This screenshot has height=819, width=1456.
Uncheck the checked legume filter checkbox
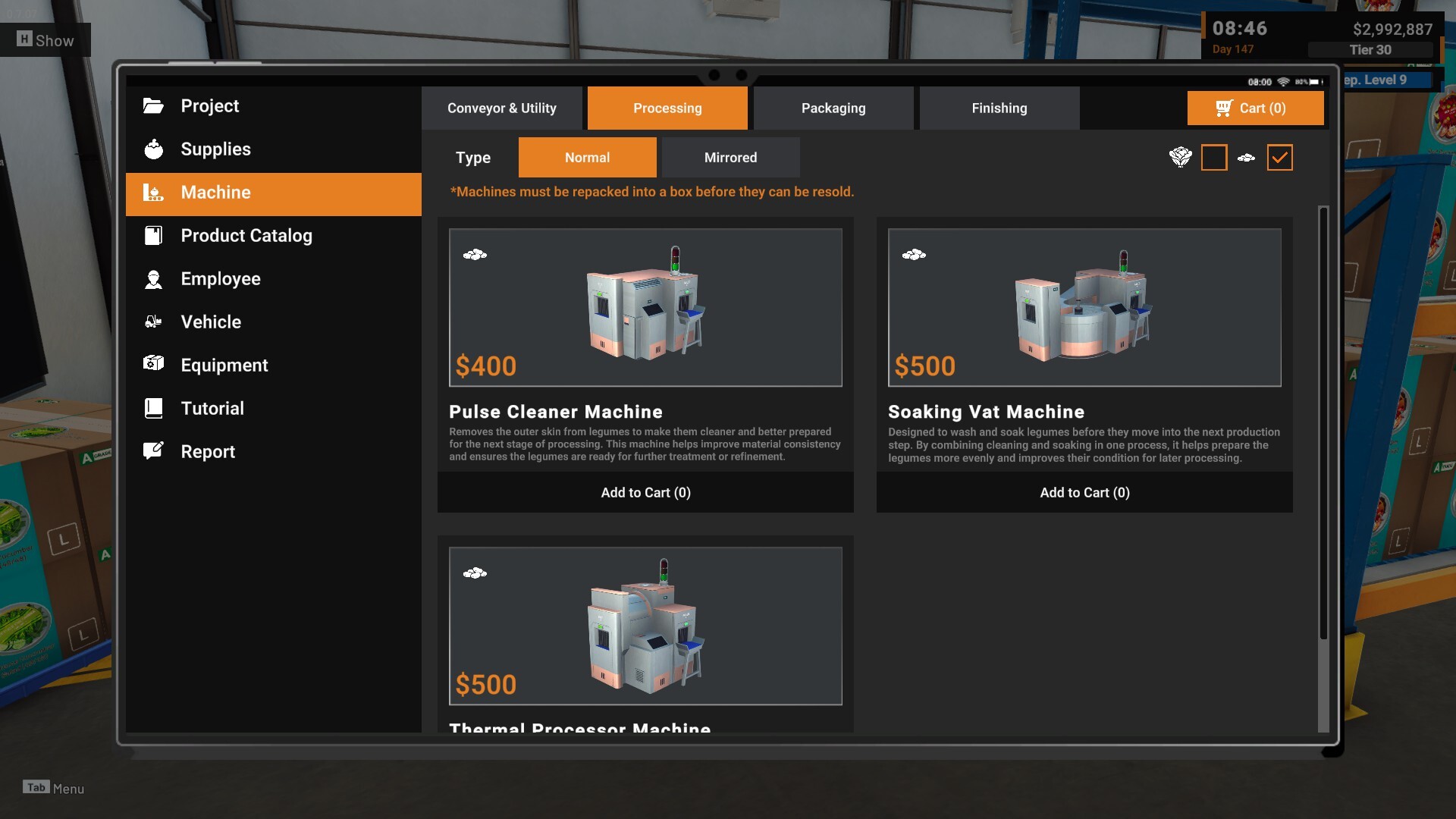point(1279,157)
